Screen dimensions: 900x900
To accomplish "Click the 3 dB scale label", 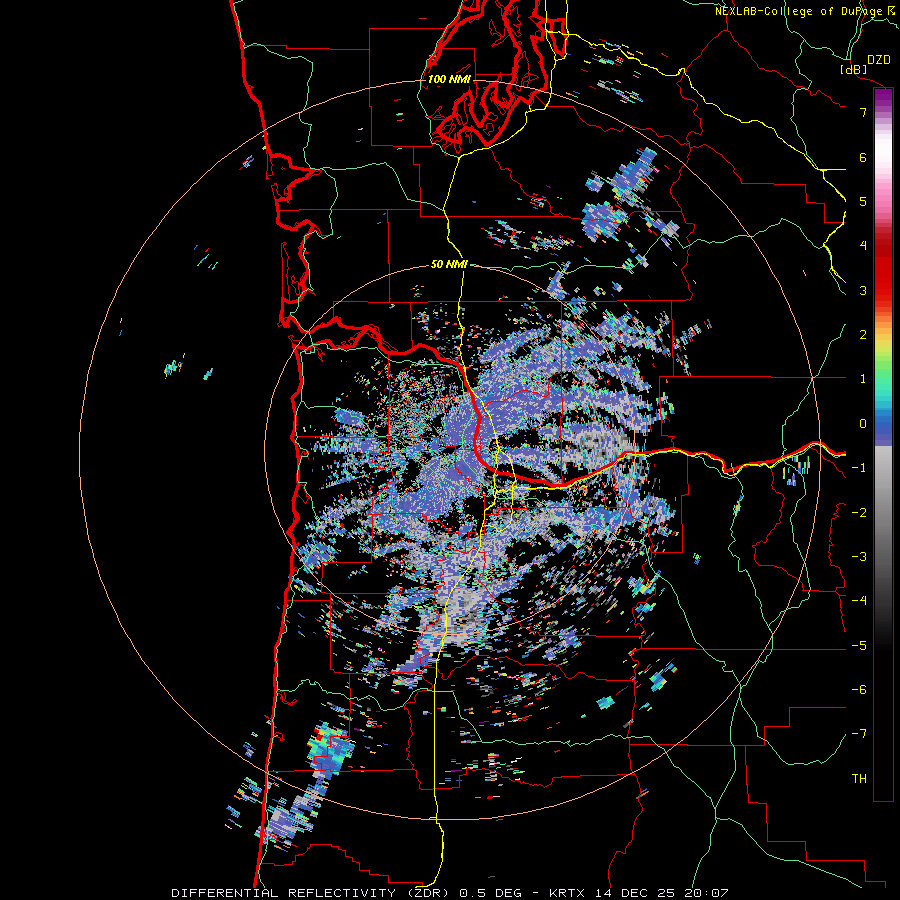I will tap(863, 290).
